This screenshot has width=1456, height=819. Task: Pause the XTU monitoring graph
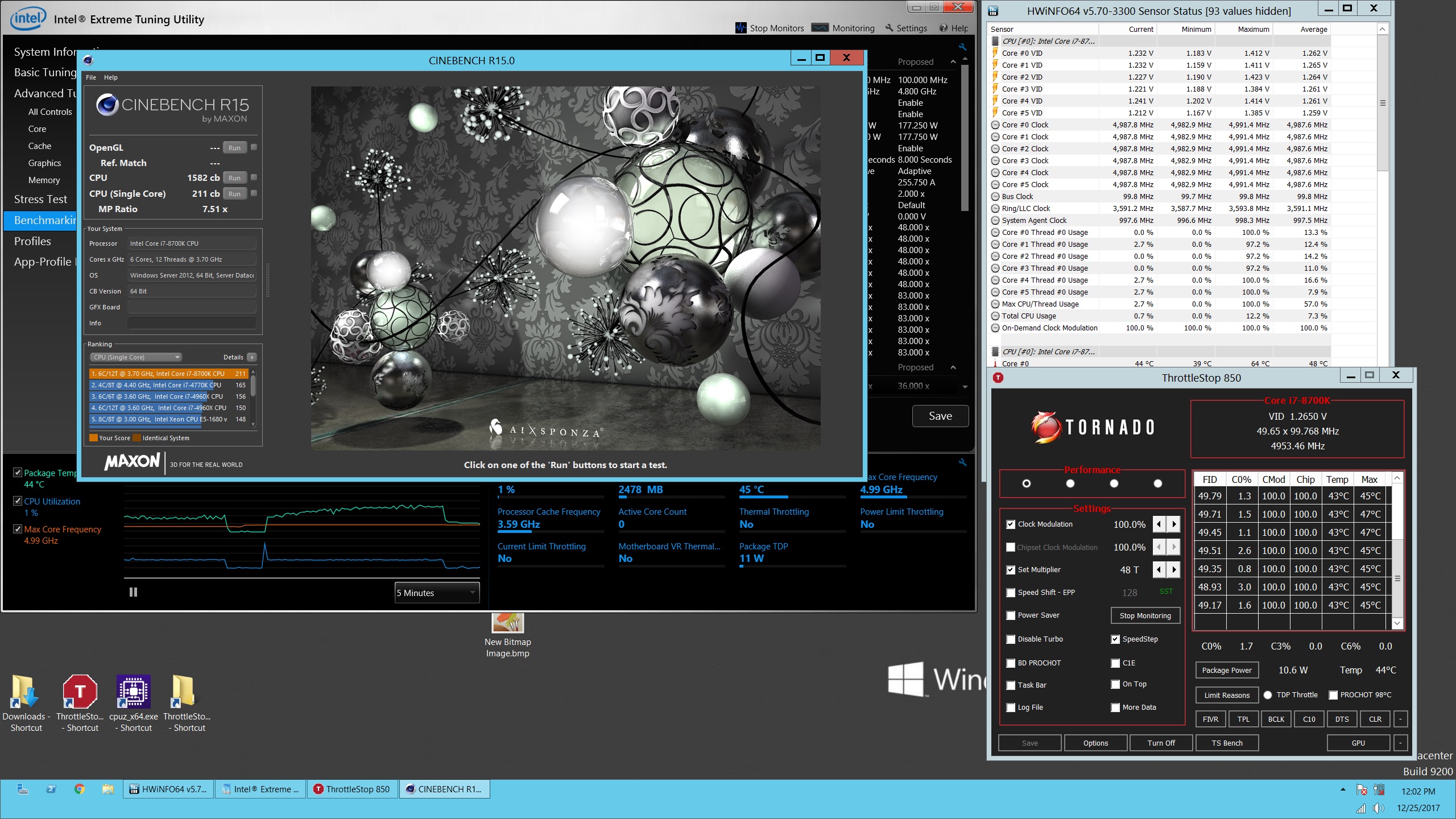[133, 592]
